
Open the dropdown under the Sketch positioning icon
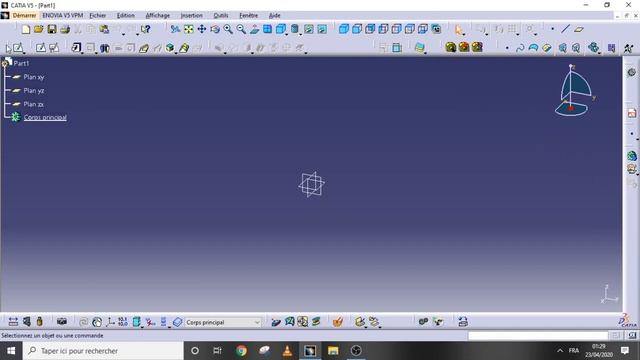(x=24, y=53)
